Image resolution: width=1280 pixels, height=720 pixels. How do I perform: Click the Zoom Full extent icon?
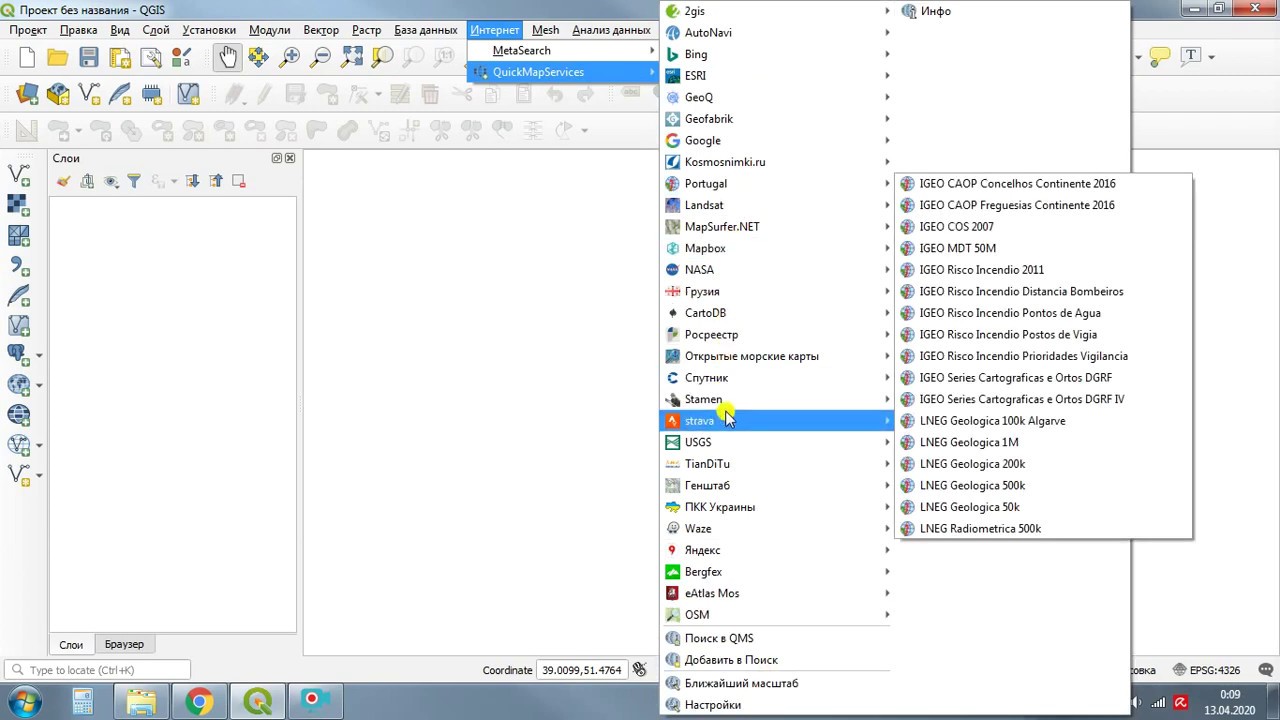pyautogui.click(x=351, y=57)
